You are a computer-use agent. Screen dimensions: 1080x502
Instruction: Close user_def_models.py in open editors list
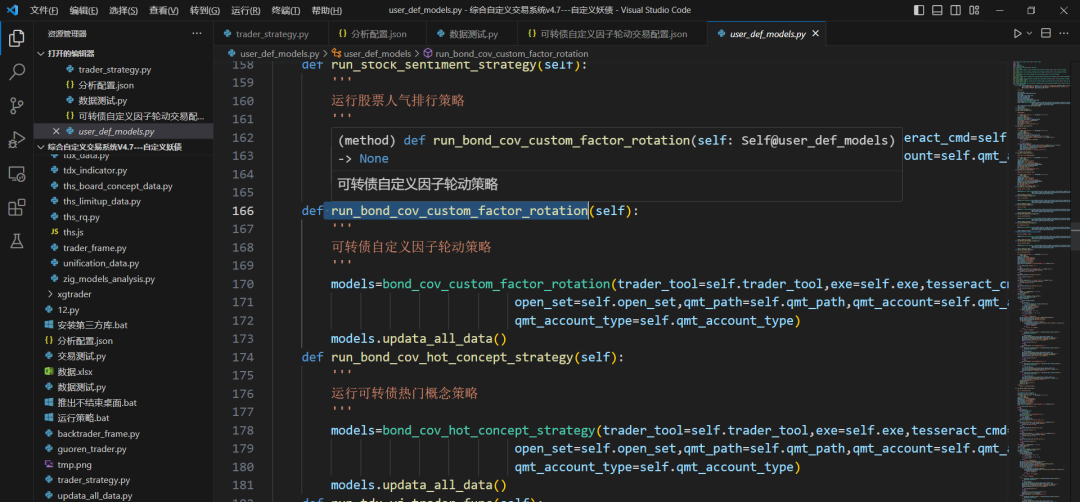[x=56, y=131]
